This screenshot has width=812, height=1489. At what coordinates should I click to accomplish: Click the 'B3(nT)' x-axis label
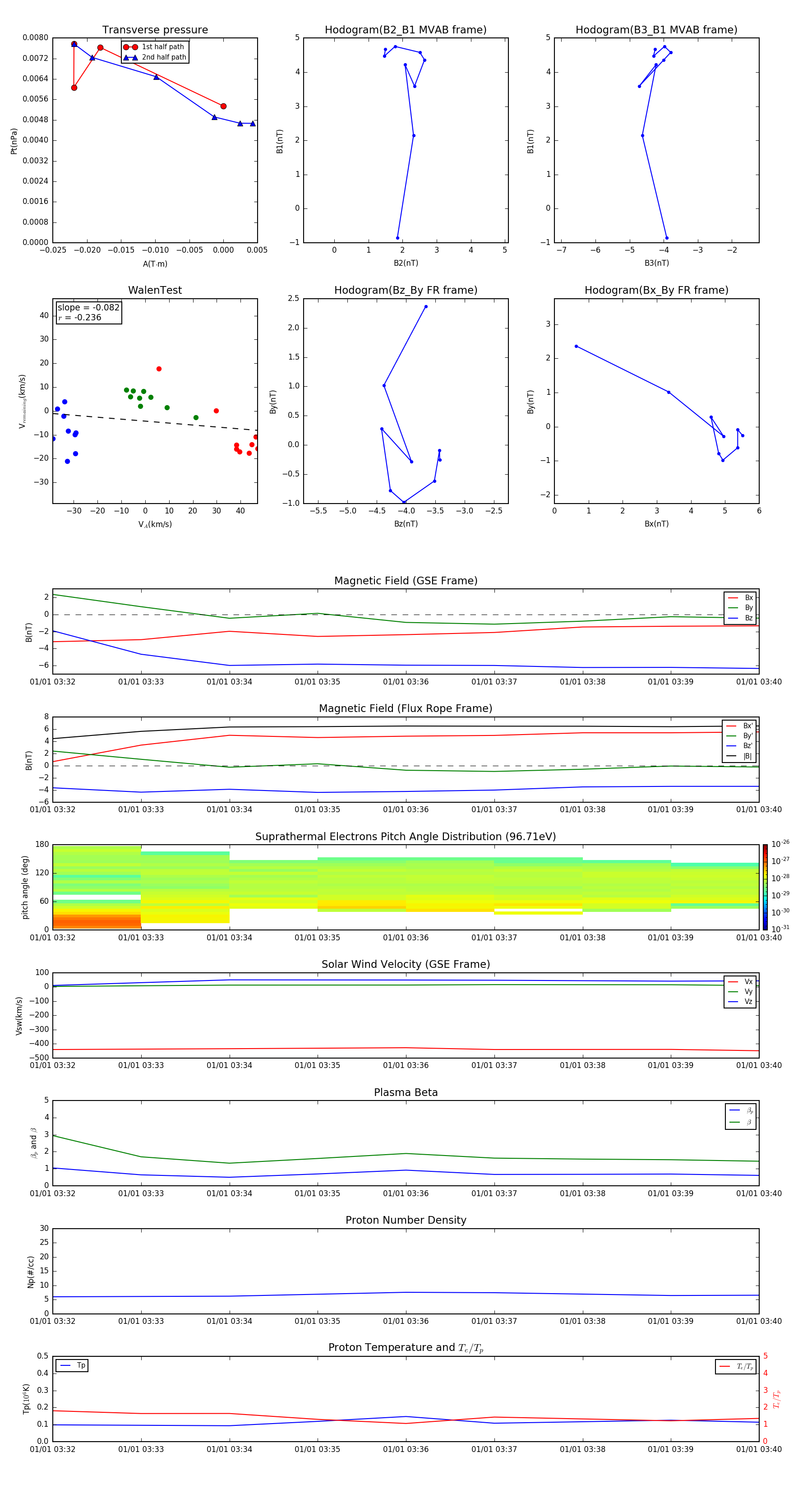click(x=656, y=263)
